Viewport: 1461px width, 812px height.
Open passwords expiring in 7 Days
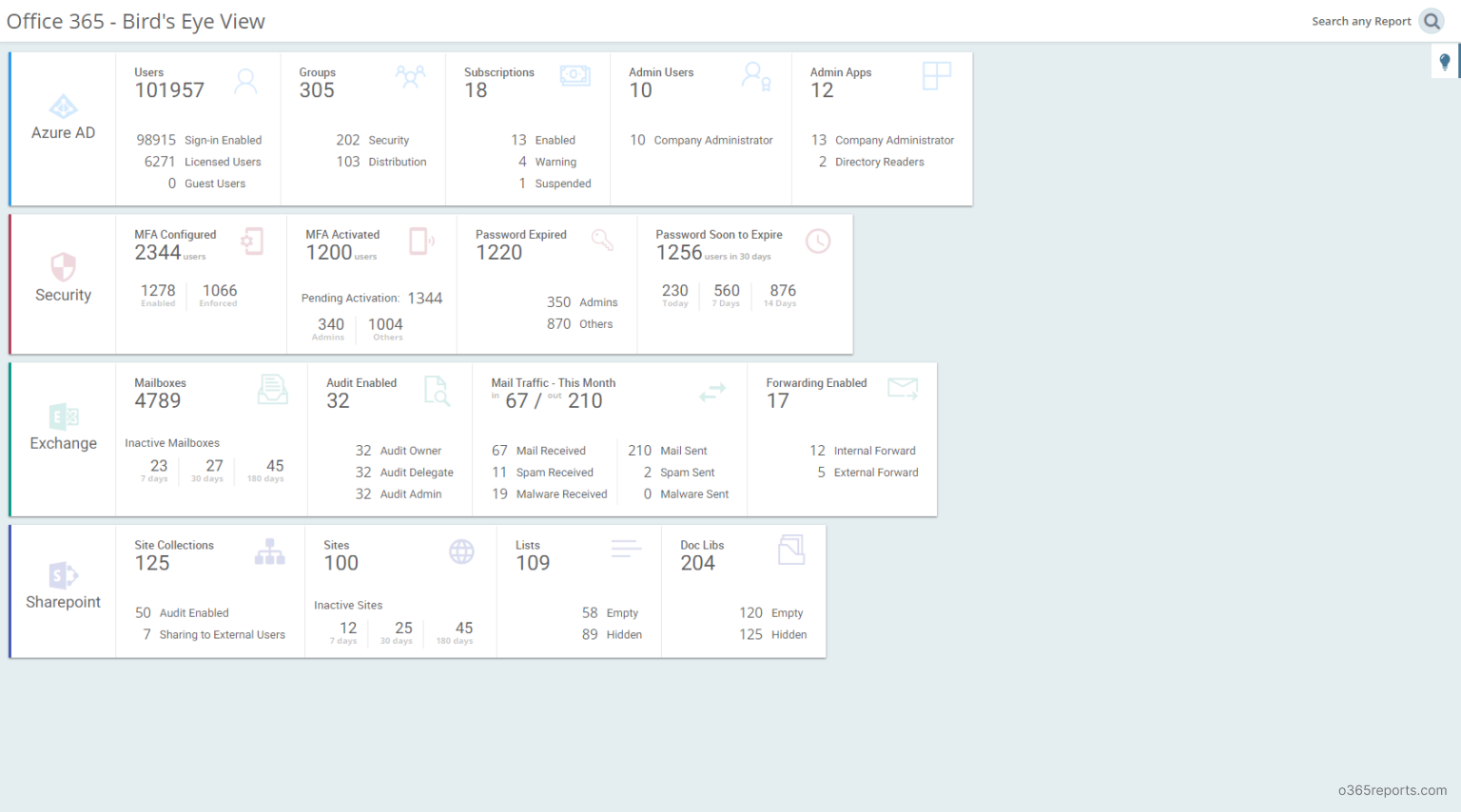727,295
